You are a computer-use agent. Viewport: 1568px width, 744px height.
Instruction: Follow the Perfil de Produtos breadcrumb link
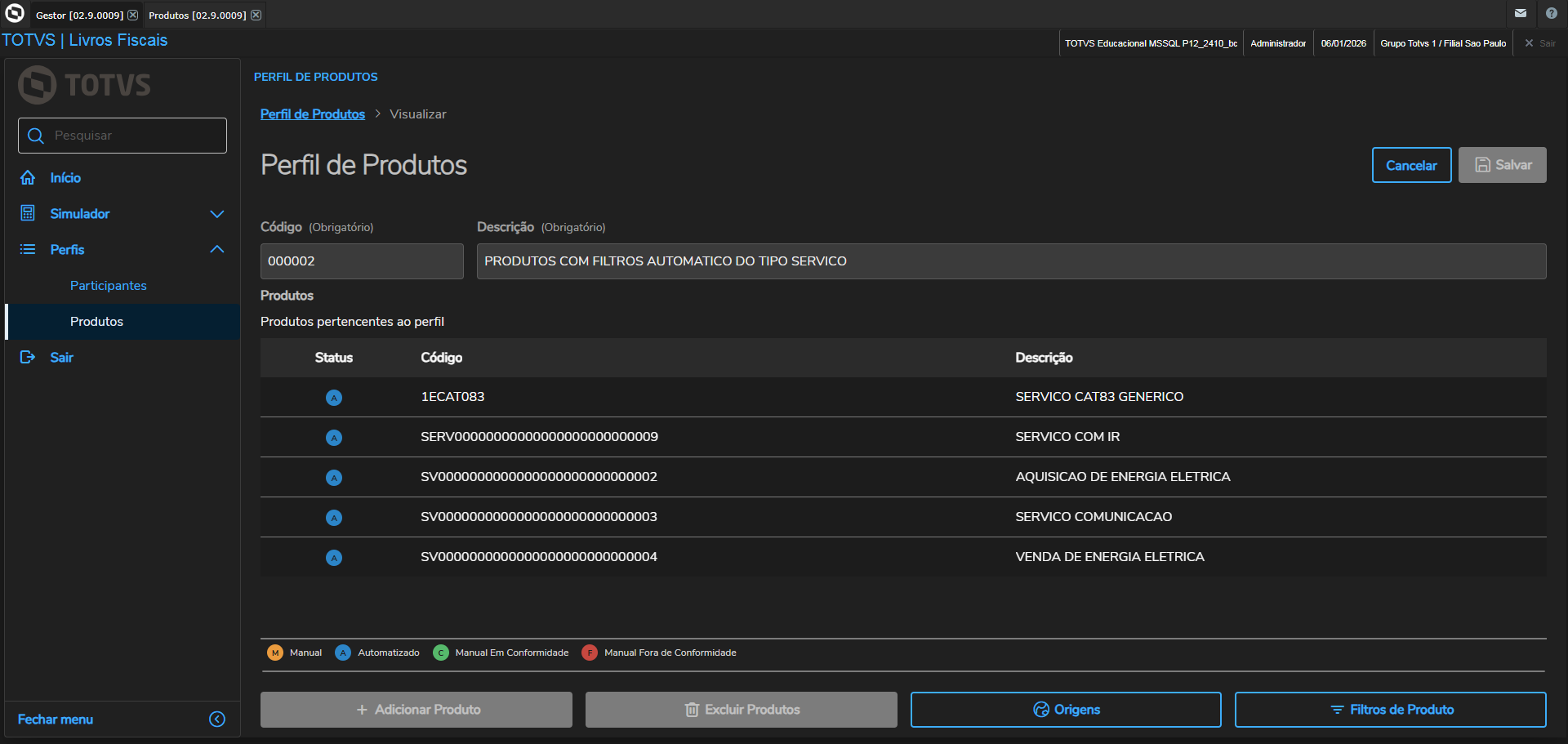[313, 114]
